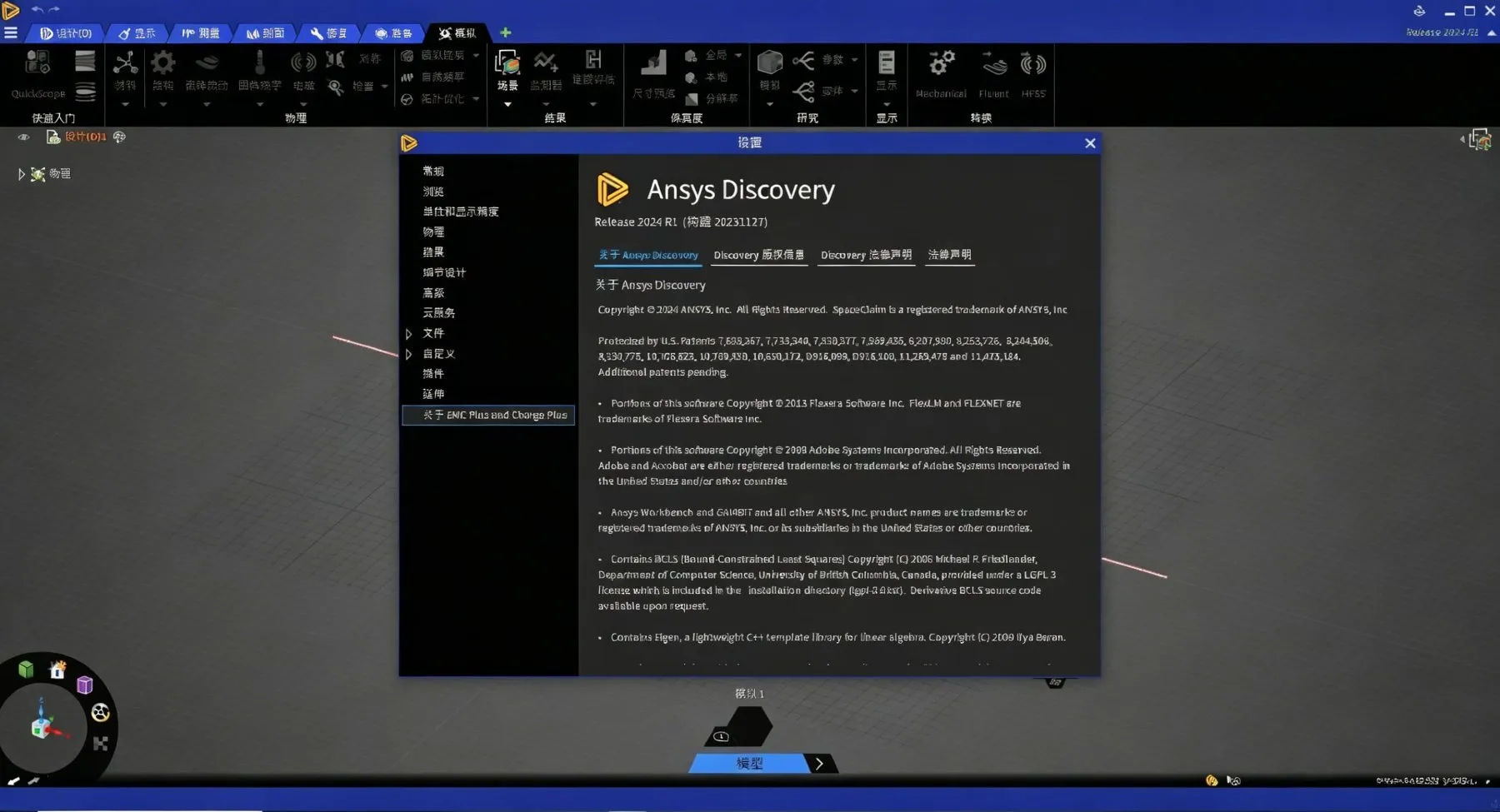
Task: Select 关于 EMC Plus and Charge Plus
Action: pyautogui.click(x=488, y=415)
